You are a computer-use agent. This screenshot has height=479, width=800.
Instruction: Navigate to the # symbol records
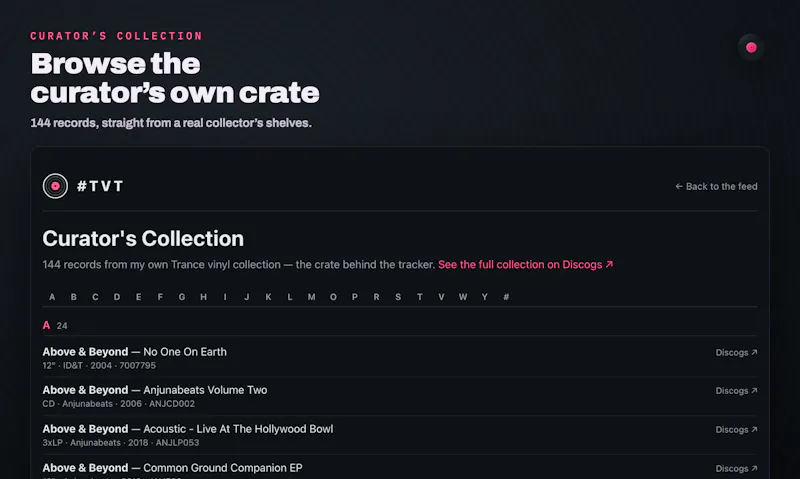[506, 297]
